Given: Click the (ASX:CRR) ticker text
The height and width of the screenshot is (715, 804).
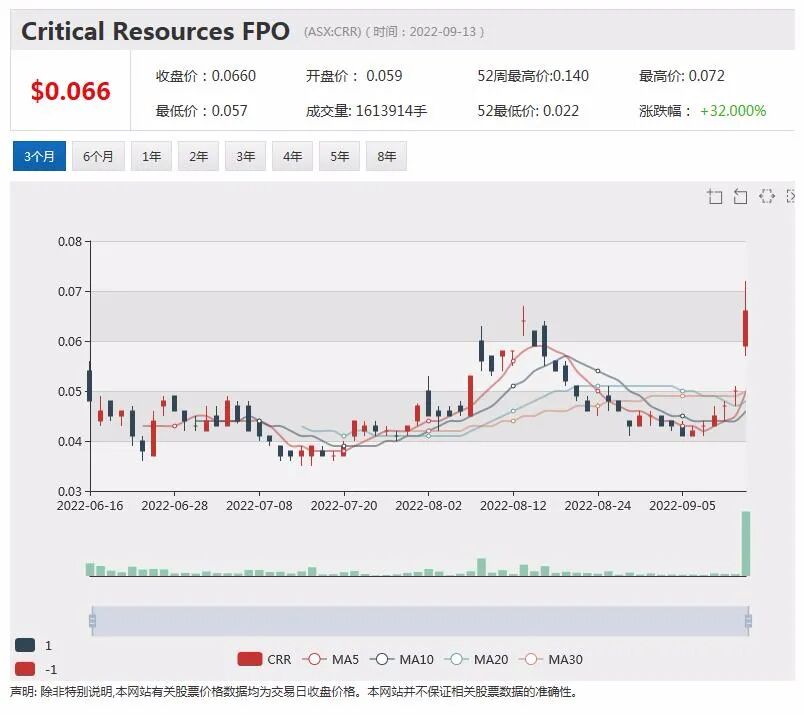Looking at the screenshot, I should tap(332, 32).
